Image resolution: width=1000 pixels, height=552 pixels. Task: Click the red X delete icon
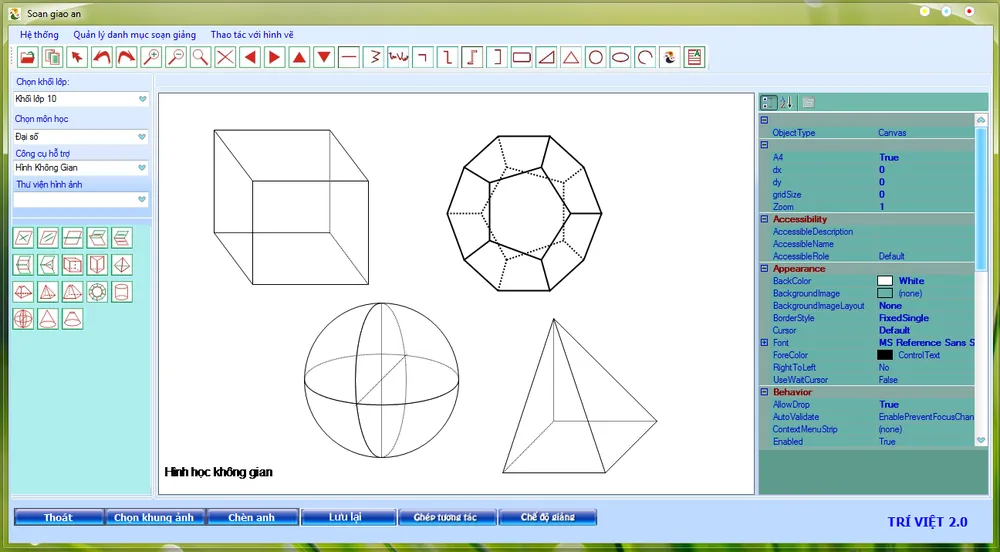[x=225, y=57]
